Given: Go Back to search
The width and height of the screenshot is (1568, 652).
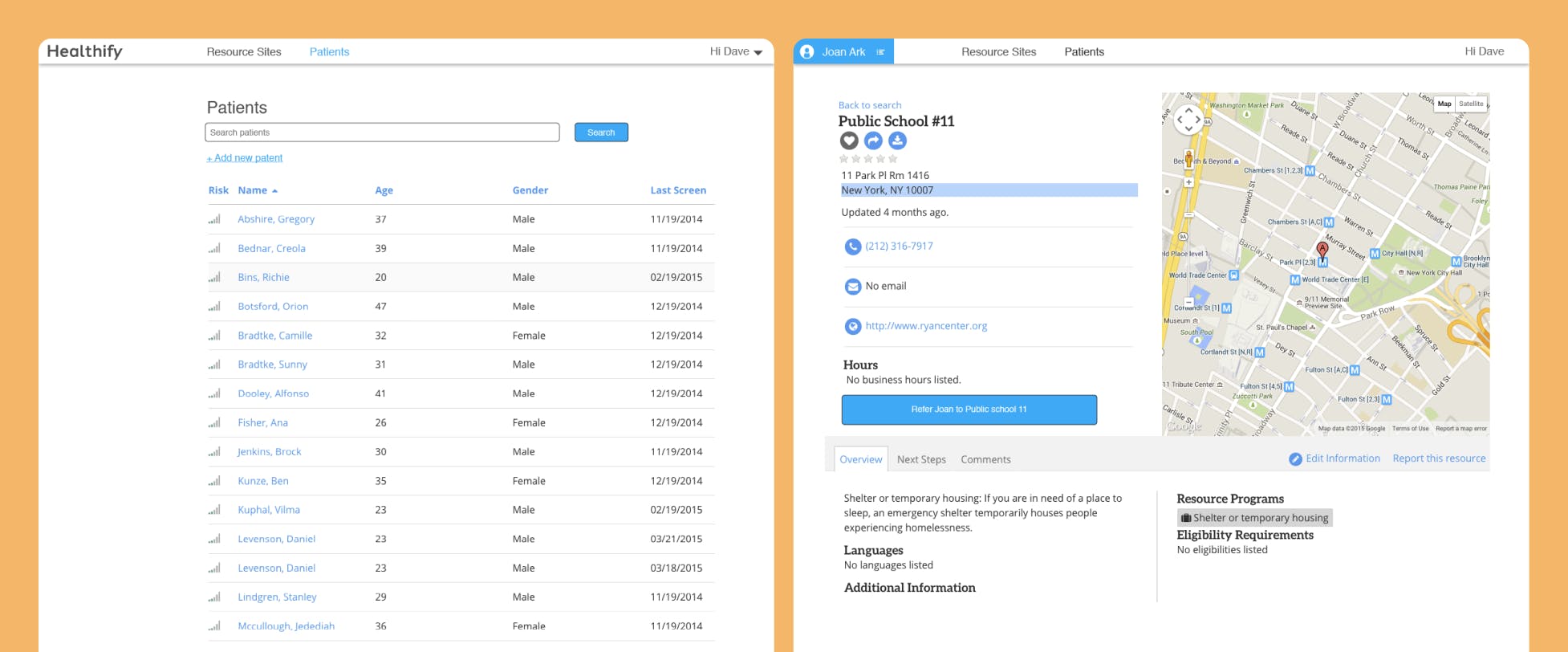Looking at the screenshot, I should coord(870,105).
